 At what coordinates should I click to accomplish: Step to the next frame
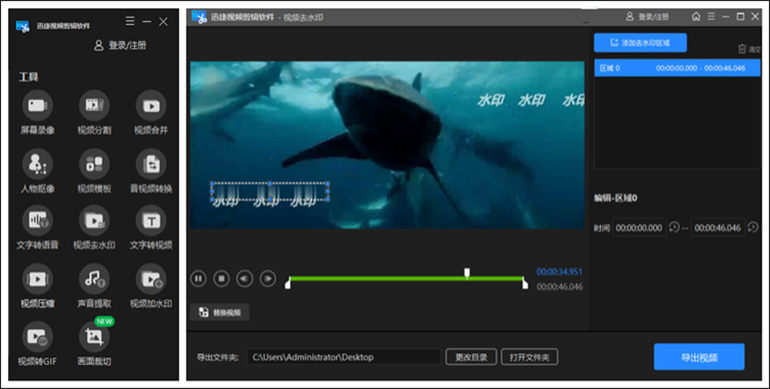268,278
